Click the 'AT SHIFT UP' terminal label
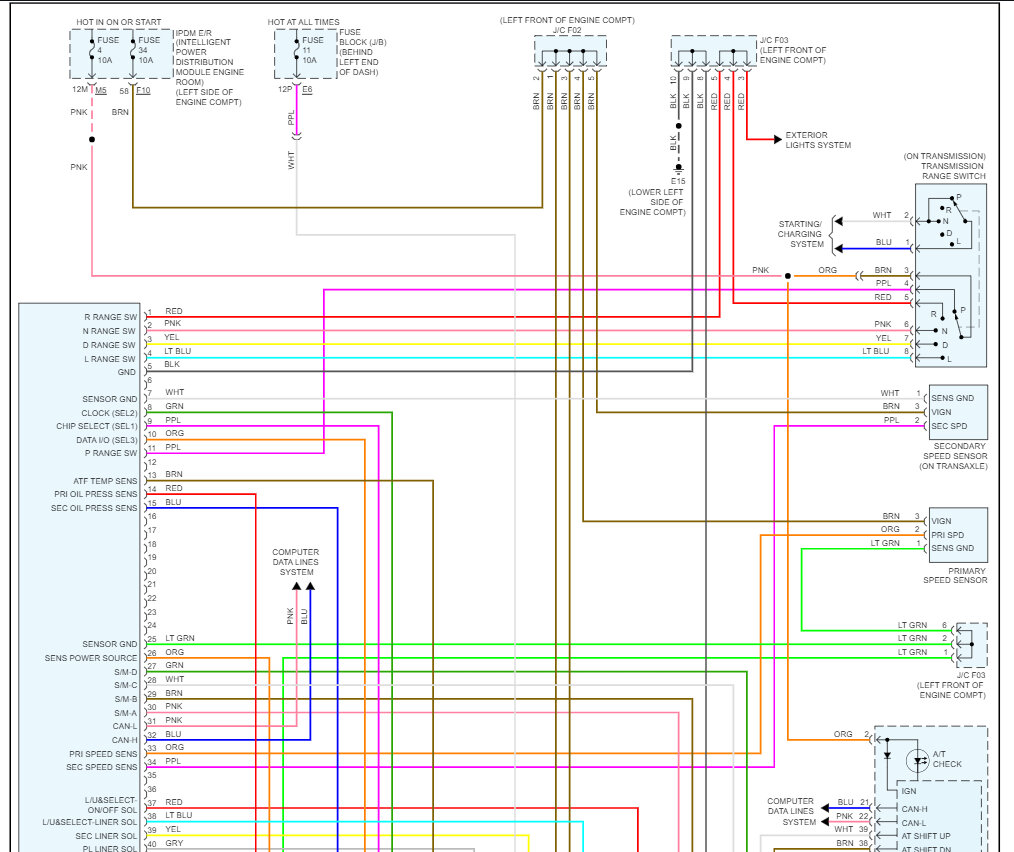This screenshot has width=1014, height=852. [926, 836]
